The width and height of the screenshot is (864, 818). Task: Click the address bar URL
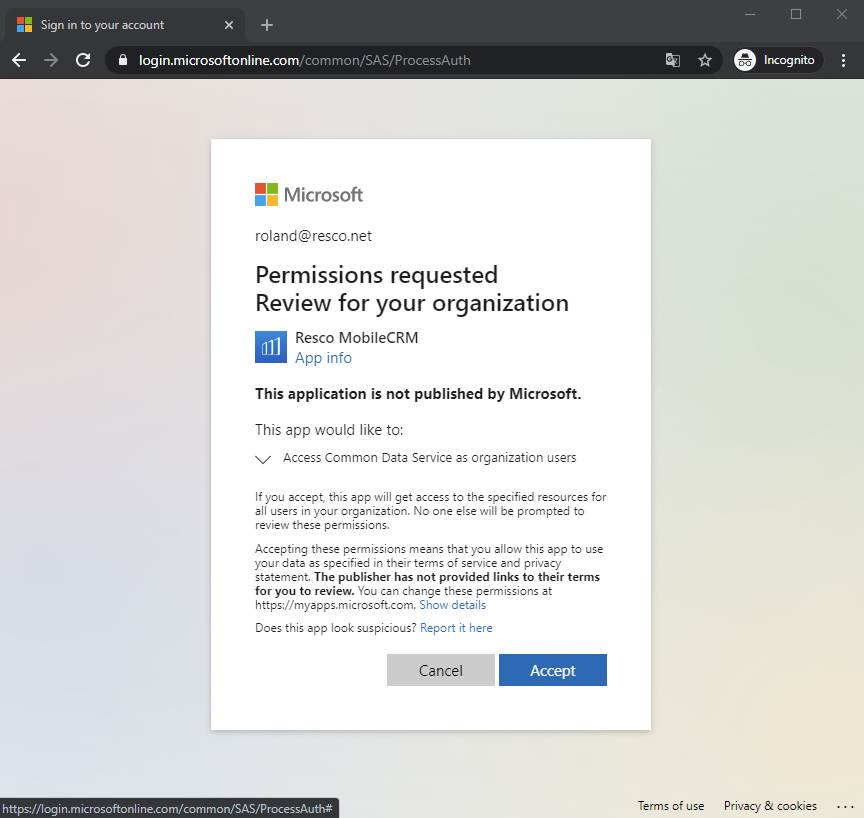[305, 60]
